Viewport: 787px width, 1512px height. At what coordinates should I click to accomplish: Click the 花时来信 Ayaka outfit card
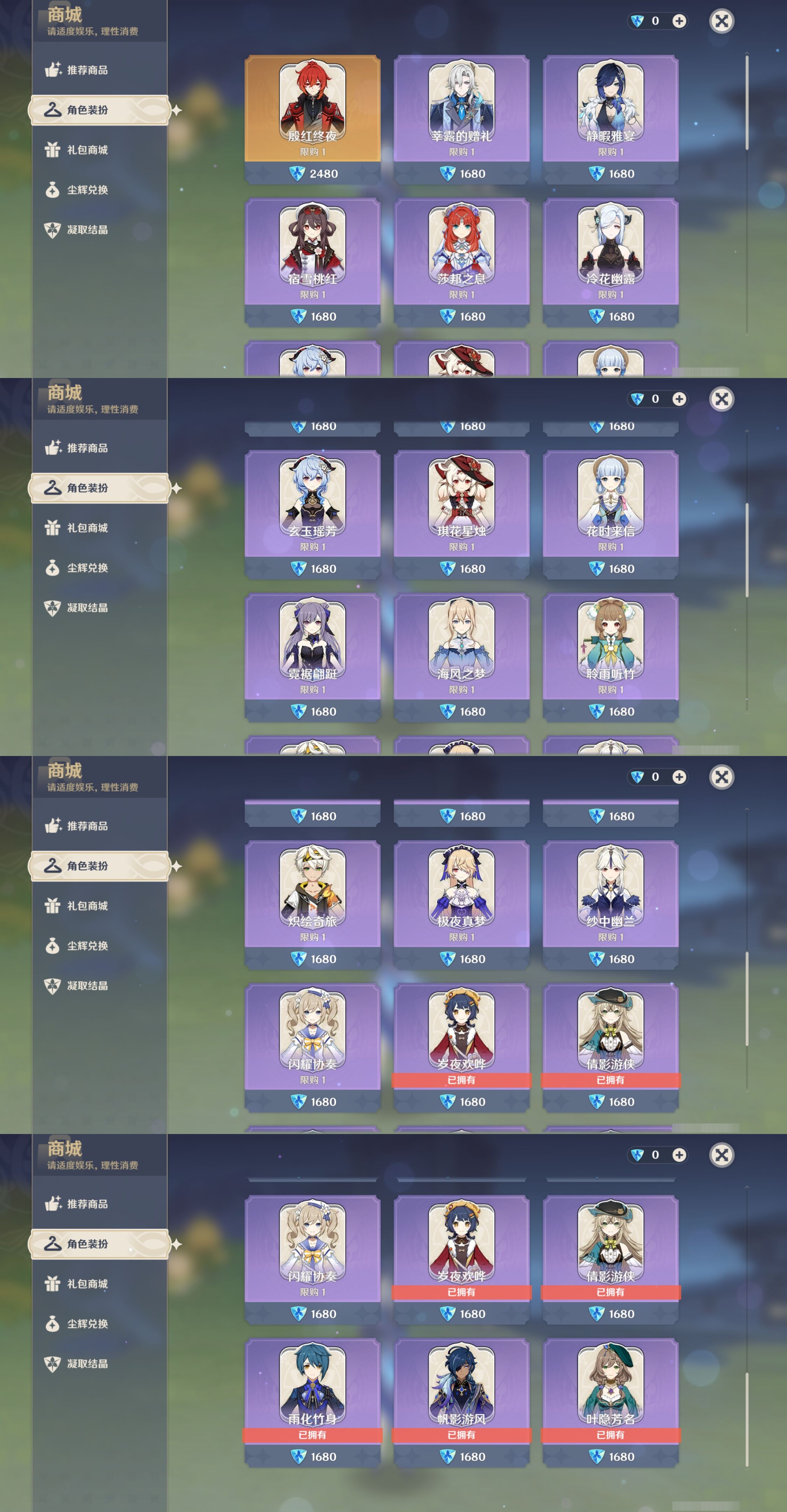point(611,514)
